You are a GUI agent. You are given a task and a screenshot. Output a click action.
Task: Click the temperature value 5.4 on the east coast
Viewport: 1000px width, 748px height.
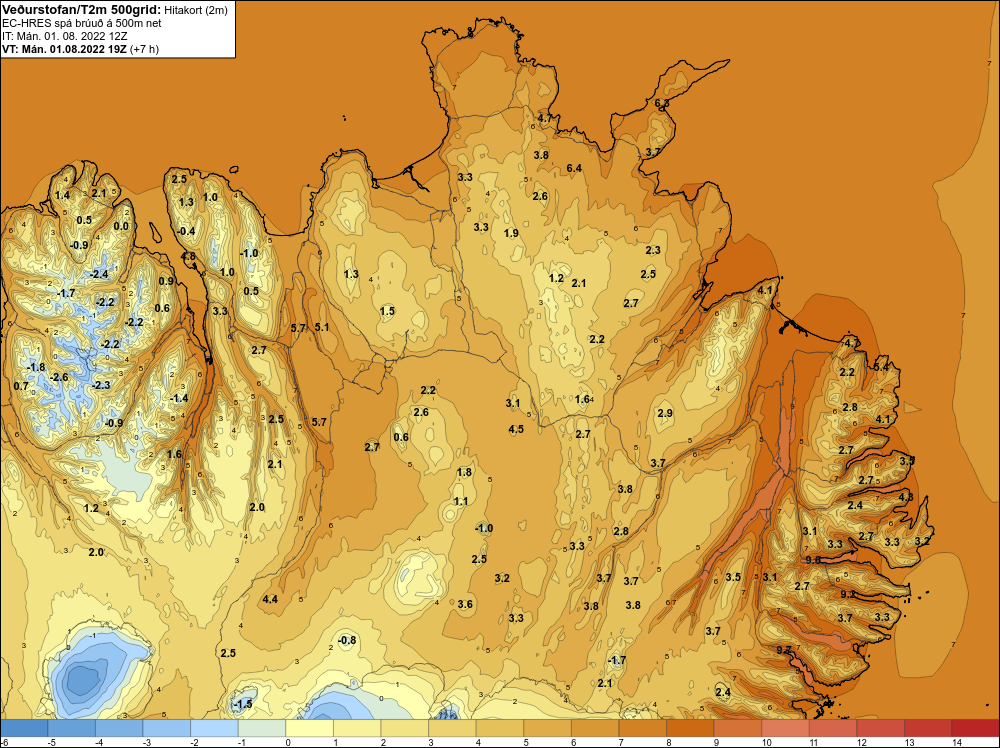(x=881, y=367)
